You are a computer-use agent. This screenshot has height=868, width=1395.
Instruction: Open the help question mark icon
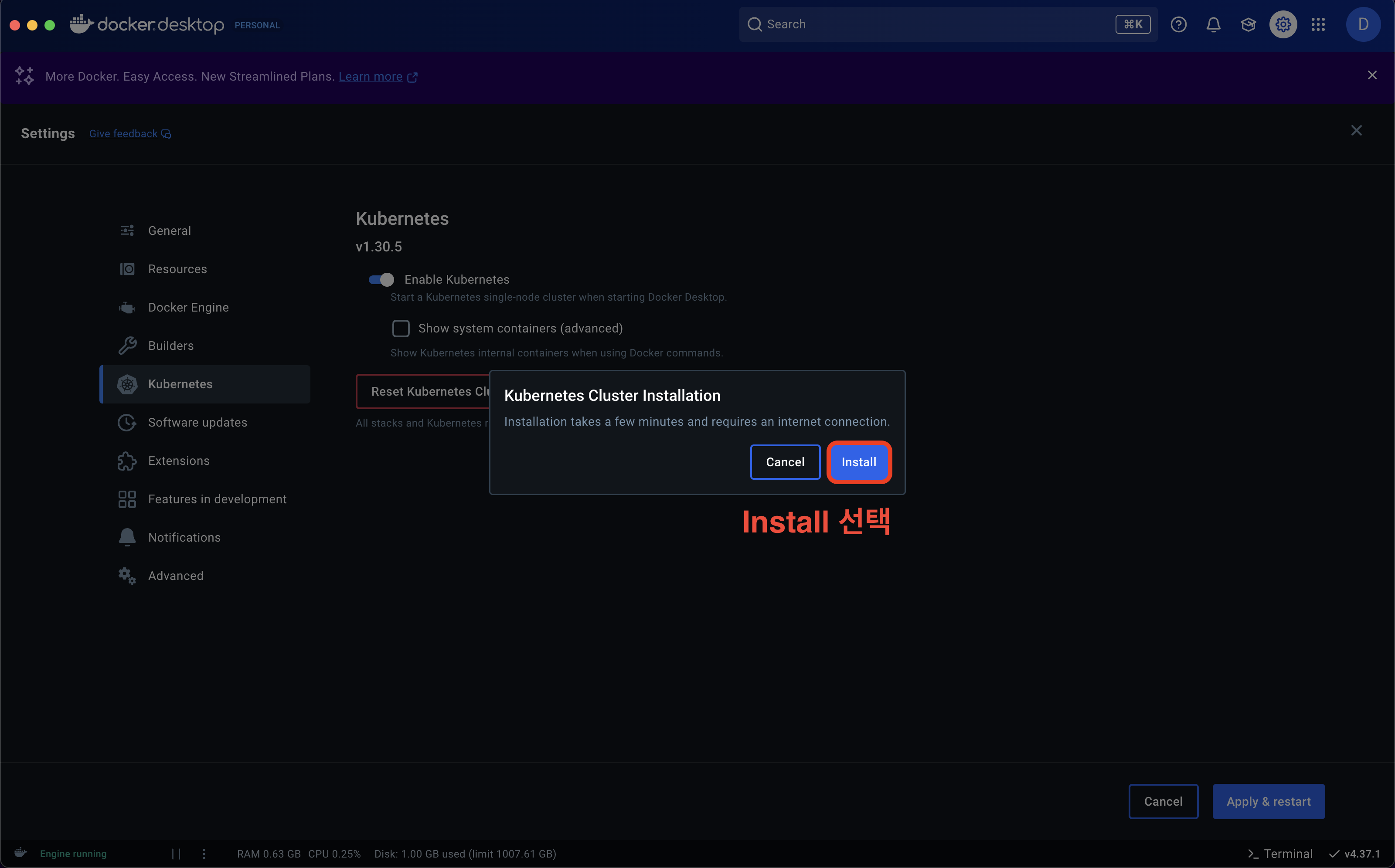[x=1178, y=25]
